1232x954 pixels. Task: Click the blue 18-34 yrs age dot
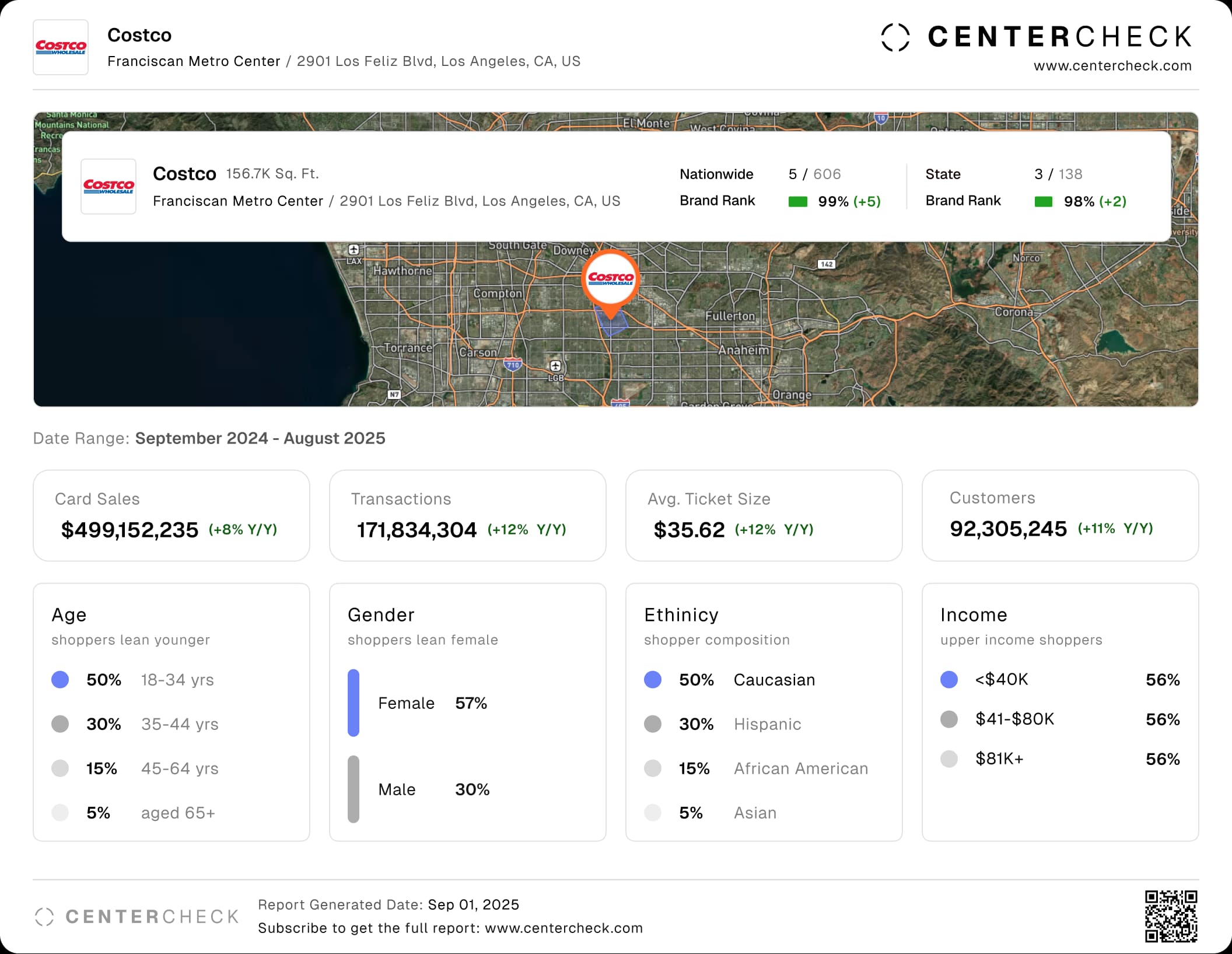[x=60, y=680]
